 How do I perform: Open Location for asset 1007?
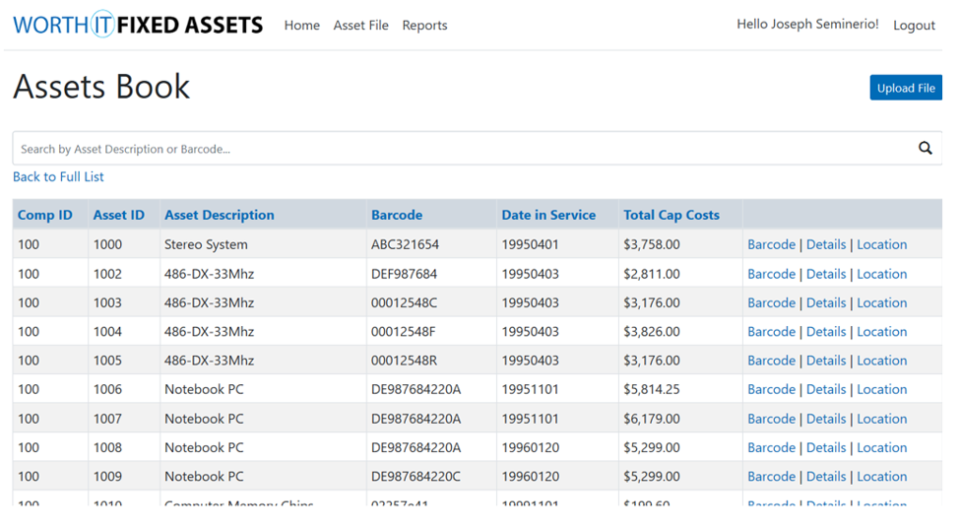coord(882,418)
